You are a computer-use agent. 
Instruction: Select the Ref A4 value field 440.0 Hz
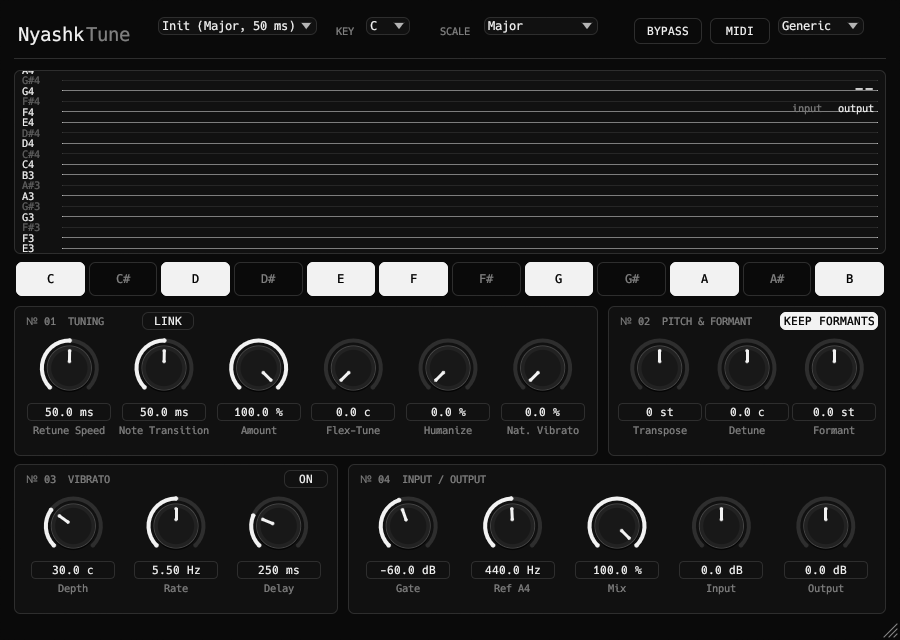click(513, 570)
